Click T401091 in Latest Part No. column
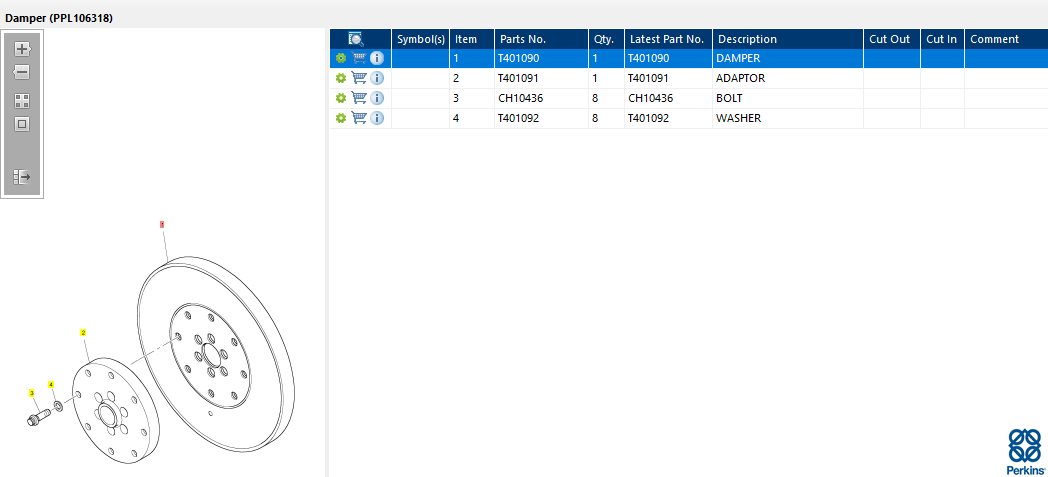Image resolution: width=1048 pixels, height=477 pixels. 648,78
